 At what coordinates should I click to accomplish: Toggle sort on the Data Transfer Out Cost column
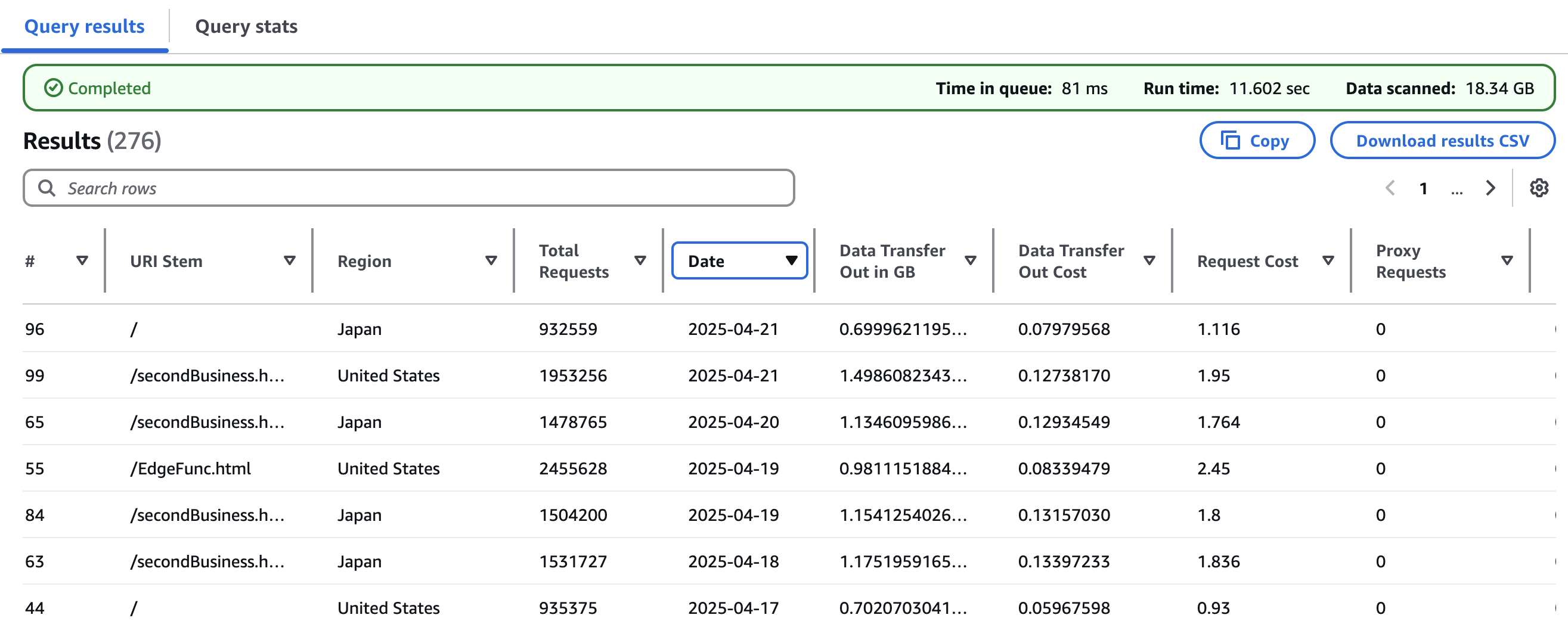tap(1149, 260)
